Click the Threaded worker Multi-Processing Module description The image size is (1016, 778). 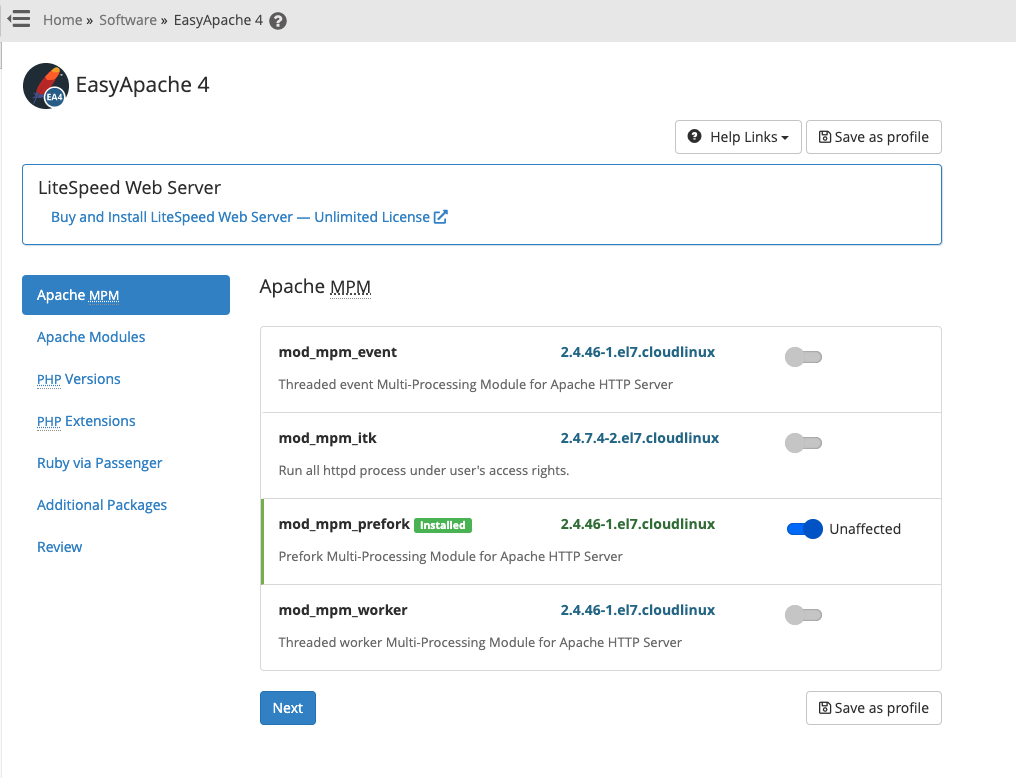click(x=480, y=643)
